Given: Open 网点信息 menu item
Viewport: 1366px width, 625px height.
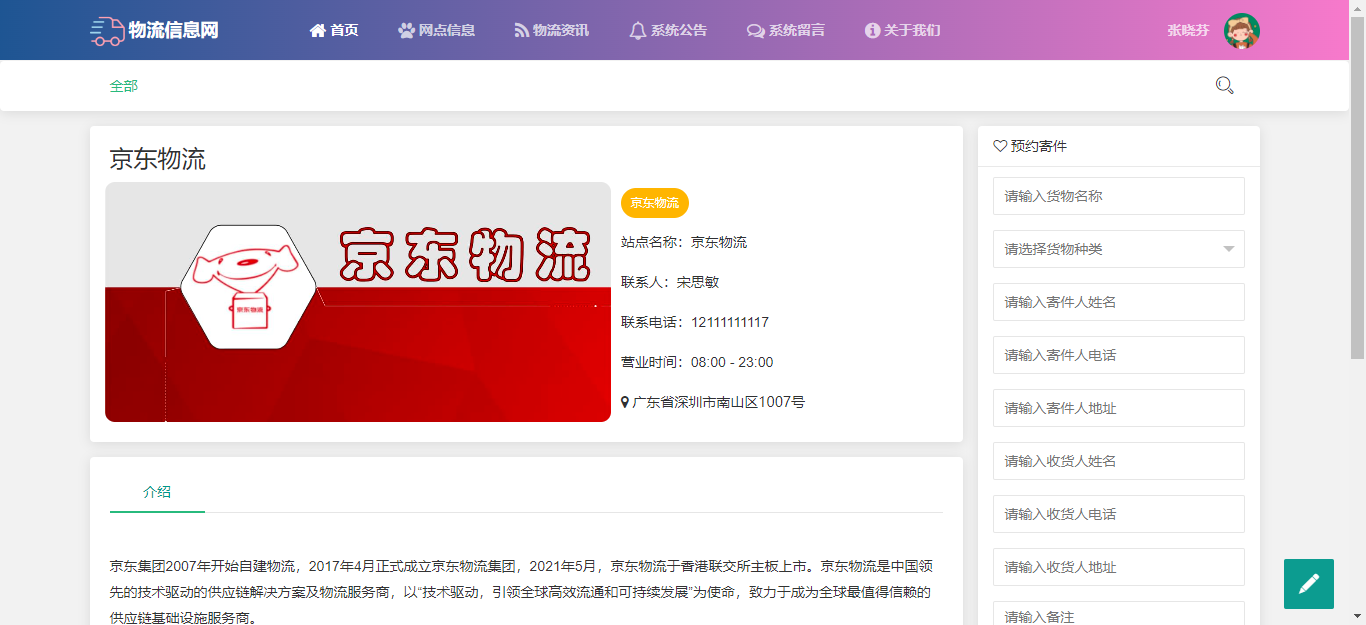Looking at the screenshot, I should (446, 31).
